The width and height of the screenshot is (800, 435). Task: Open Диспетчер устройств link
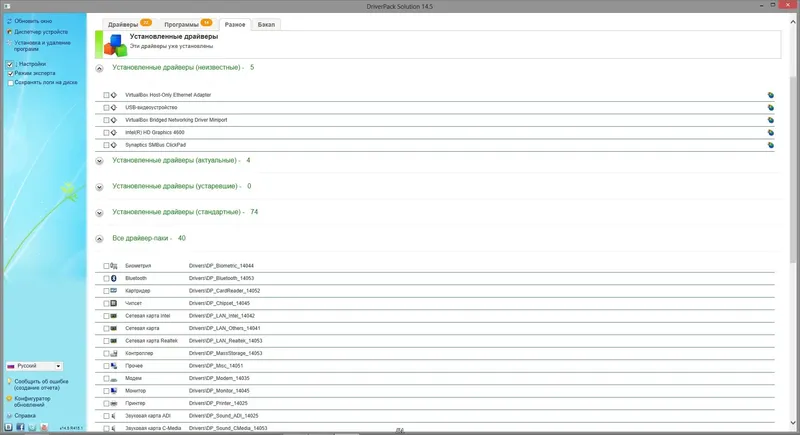tap(41, 32)
